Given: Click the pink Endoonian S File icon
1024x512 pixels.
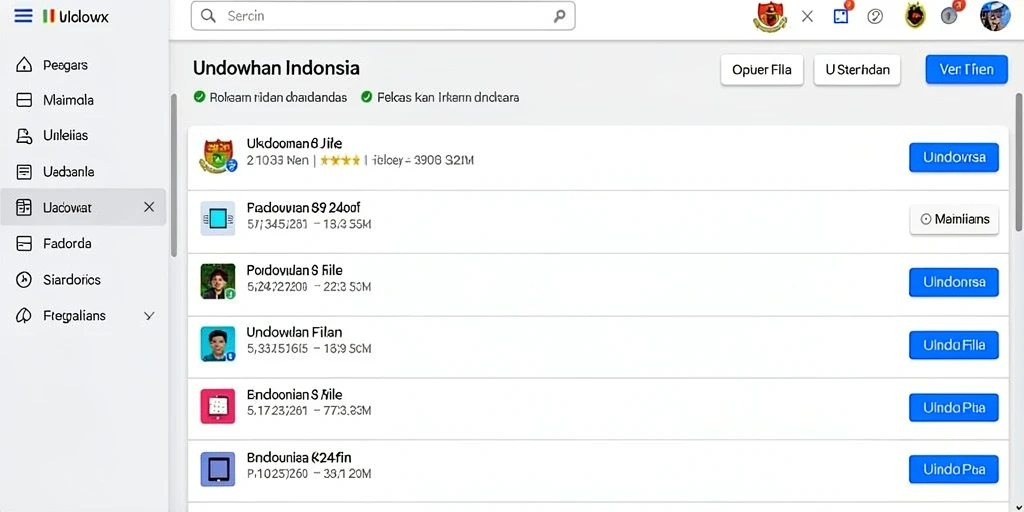Looking at the screenshot, I should (217, 407).
